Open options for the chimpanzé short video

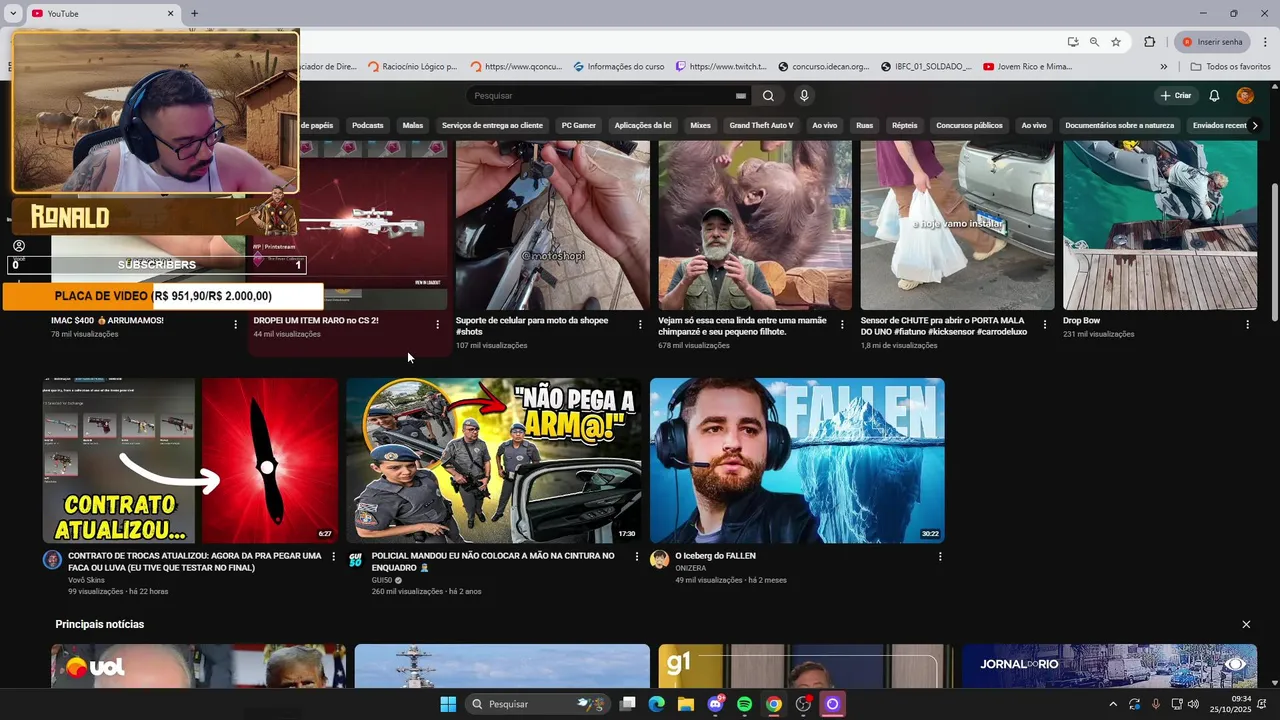[x=842, y=325]
